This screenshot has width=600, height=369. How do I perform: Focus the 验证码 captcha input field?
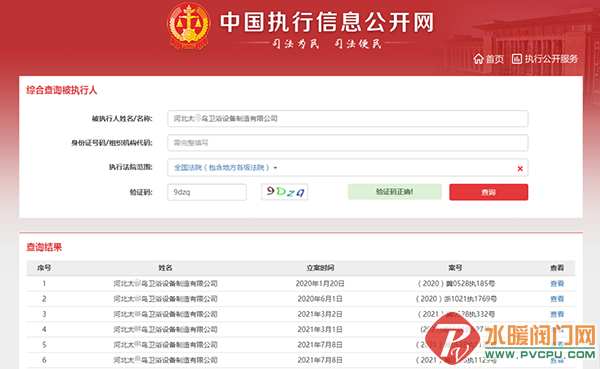click(x=207, y=192)
